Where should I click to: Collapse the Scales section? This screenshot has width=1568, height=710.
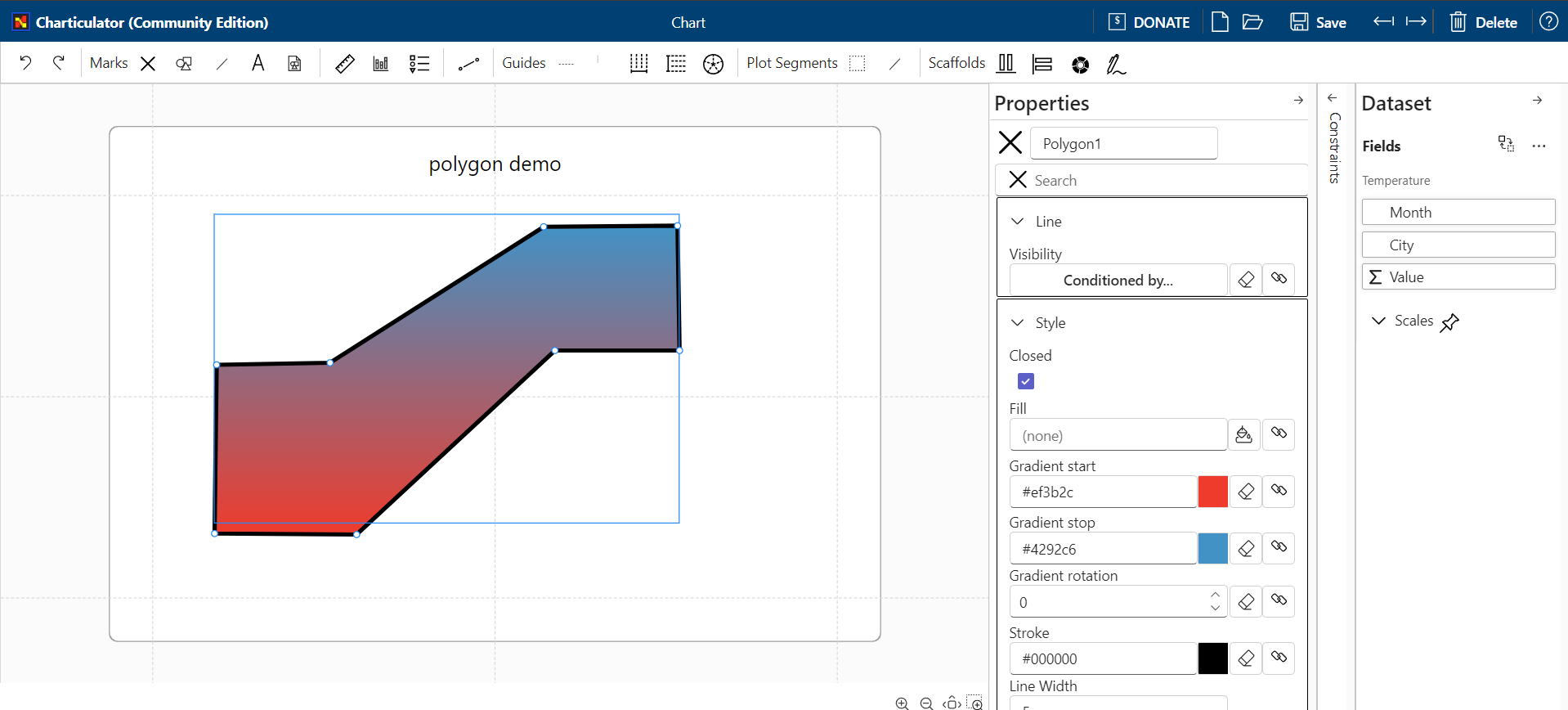[1379, 321]
